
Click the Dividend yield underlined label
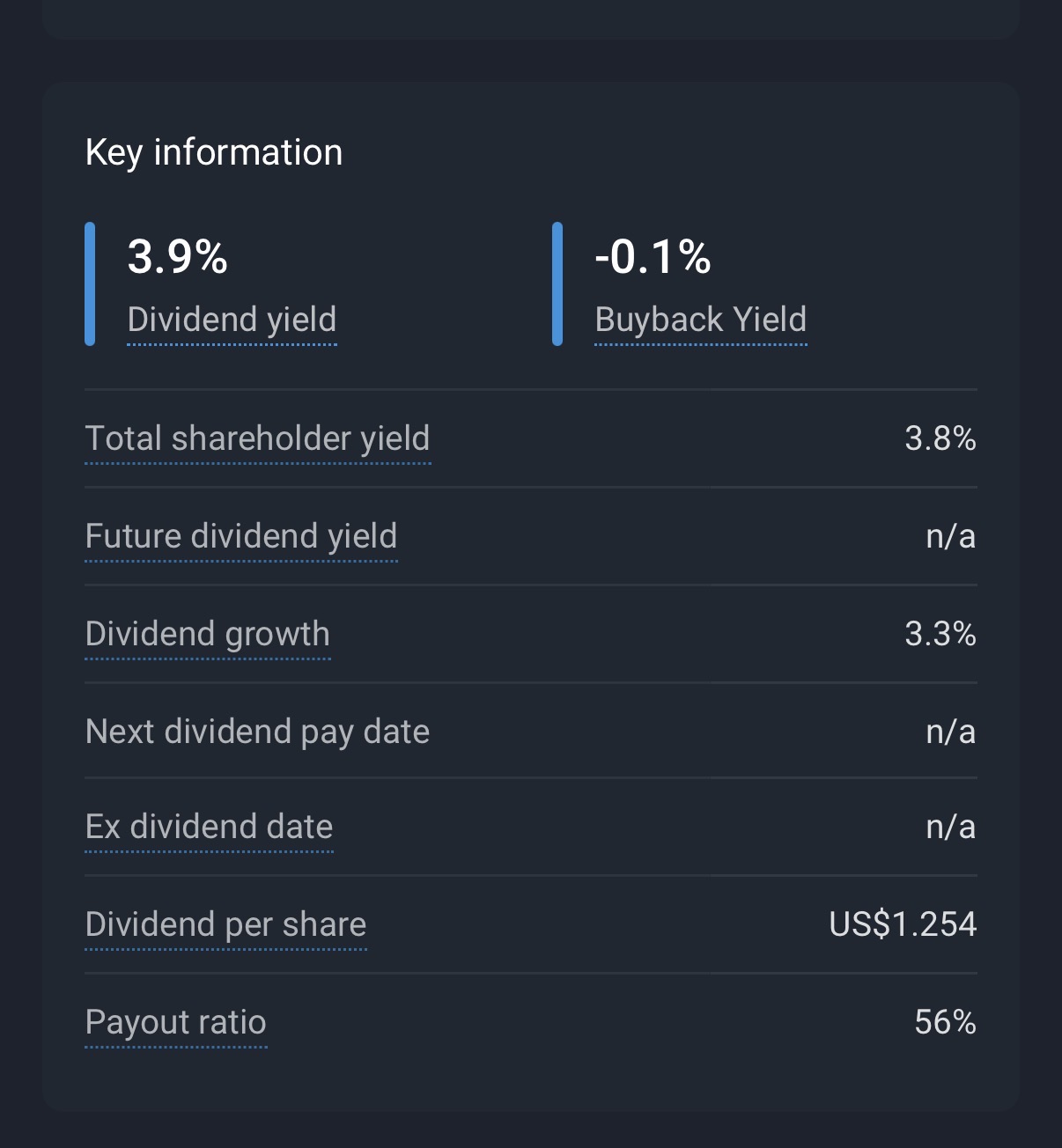(x=232, y=320)
